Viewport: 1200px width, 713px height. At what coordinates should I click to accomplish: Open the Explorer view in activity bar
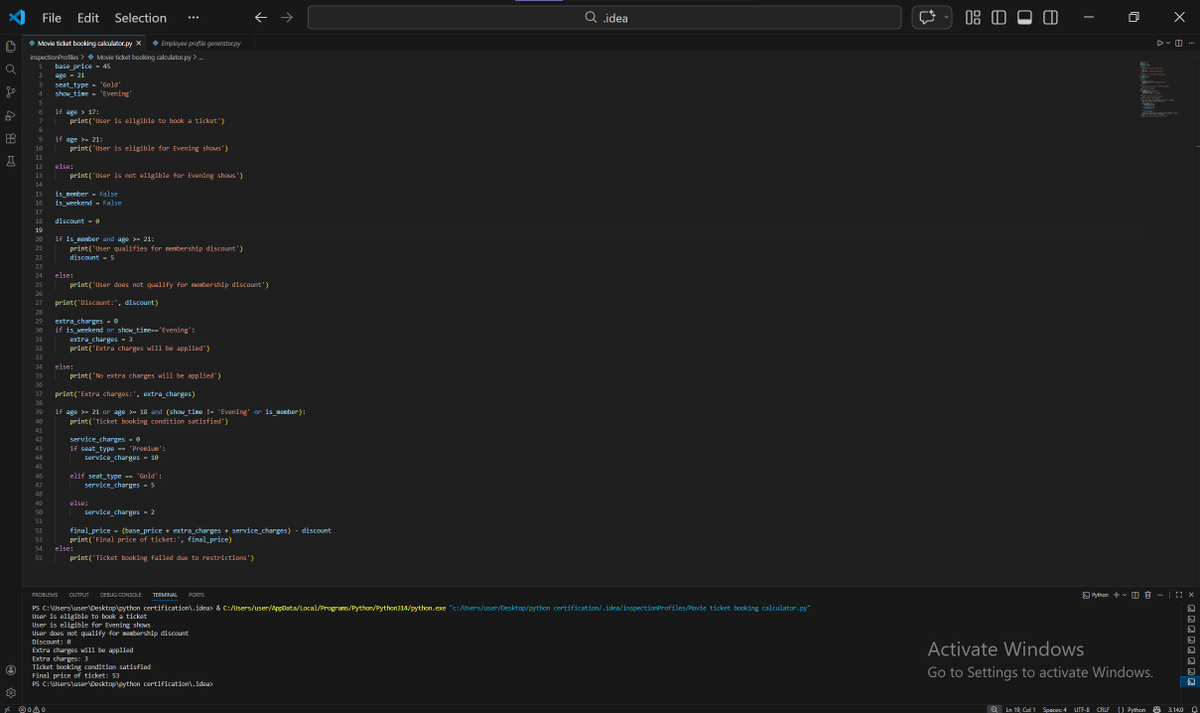pos(11,46)
